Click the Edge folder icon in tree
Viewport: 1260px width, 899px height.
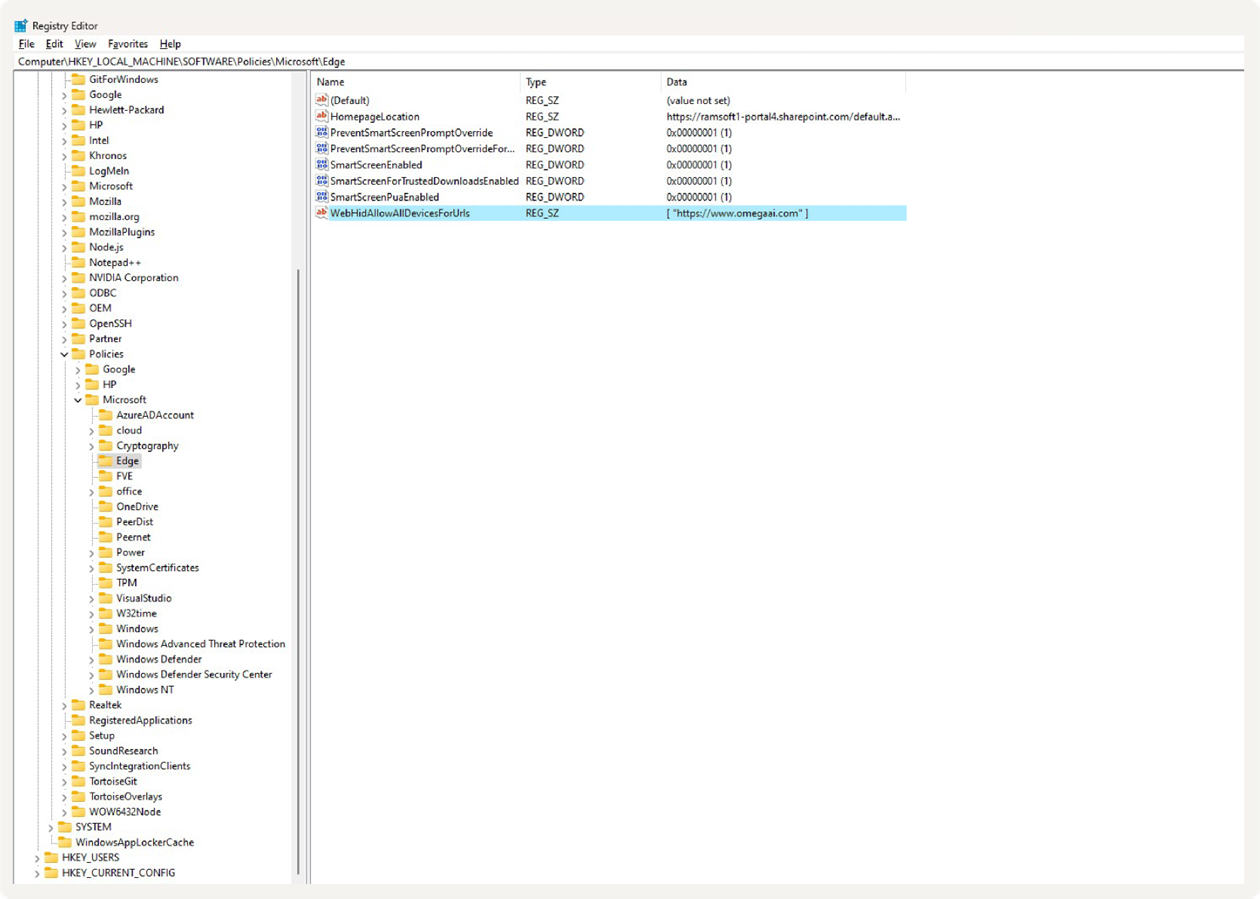pos(105,461)
